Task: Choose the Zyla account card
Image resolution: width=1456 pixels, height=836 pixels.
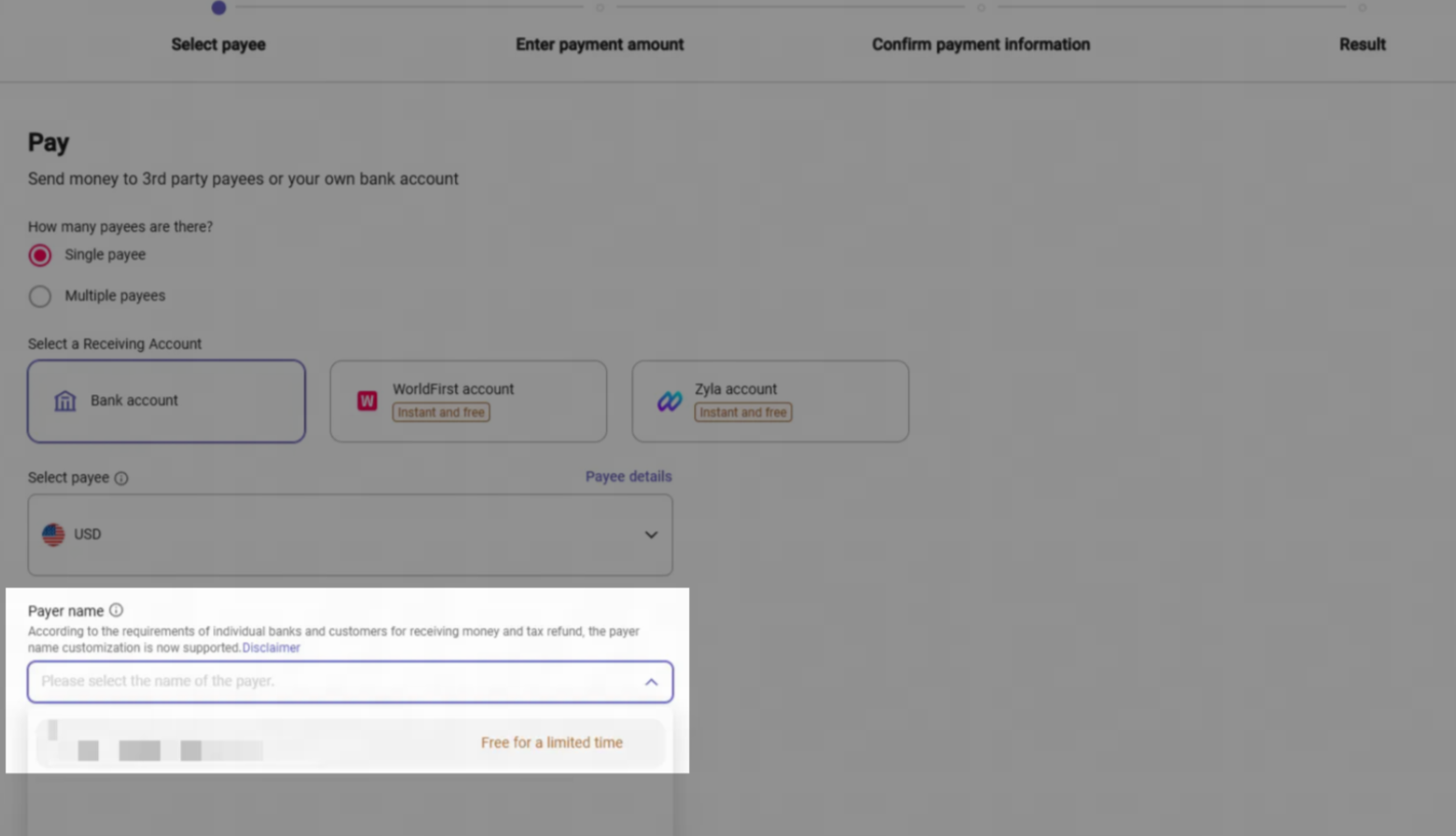Action: point(770,401)
